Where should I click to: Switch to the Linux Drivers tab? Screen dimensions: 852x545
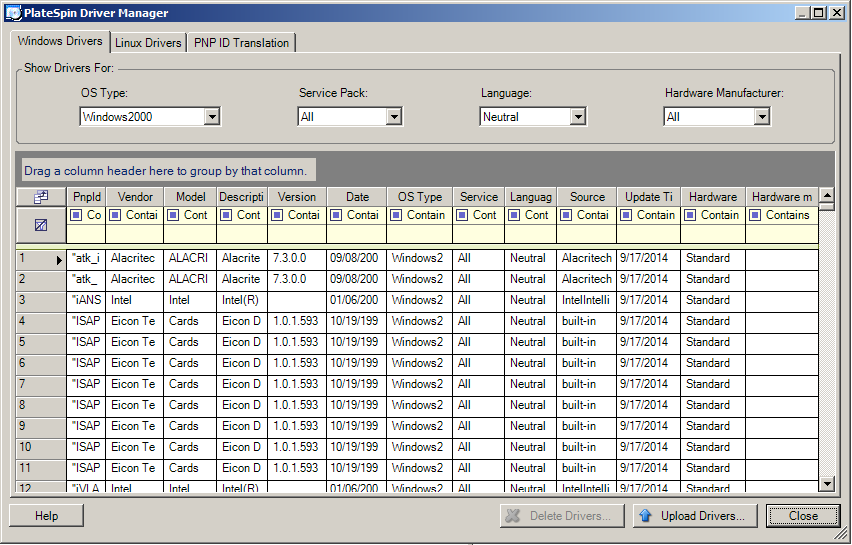148,43
